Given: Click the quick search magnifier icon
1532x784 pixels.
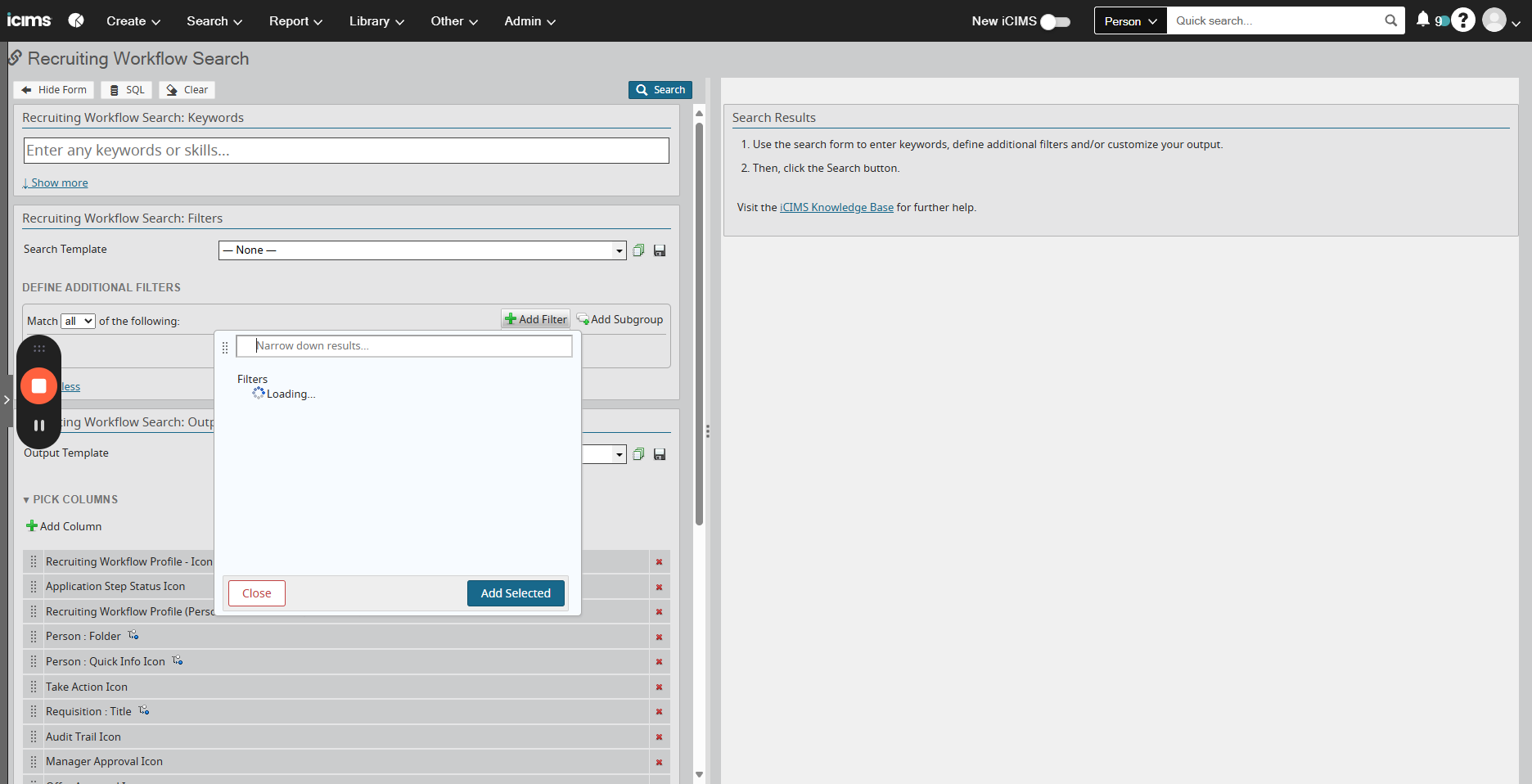Looking at the screenshot, I should tap(1390, 20).
